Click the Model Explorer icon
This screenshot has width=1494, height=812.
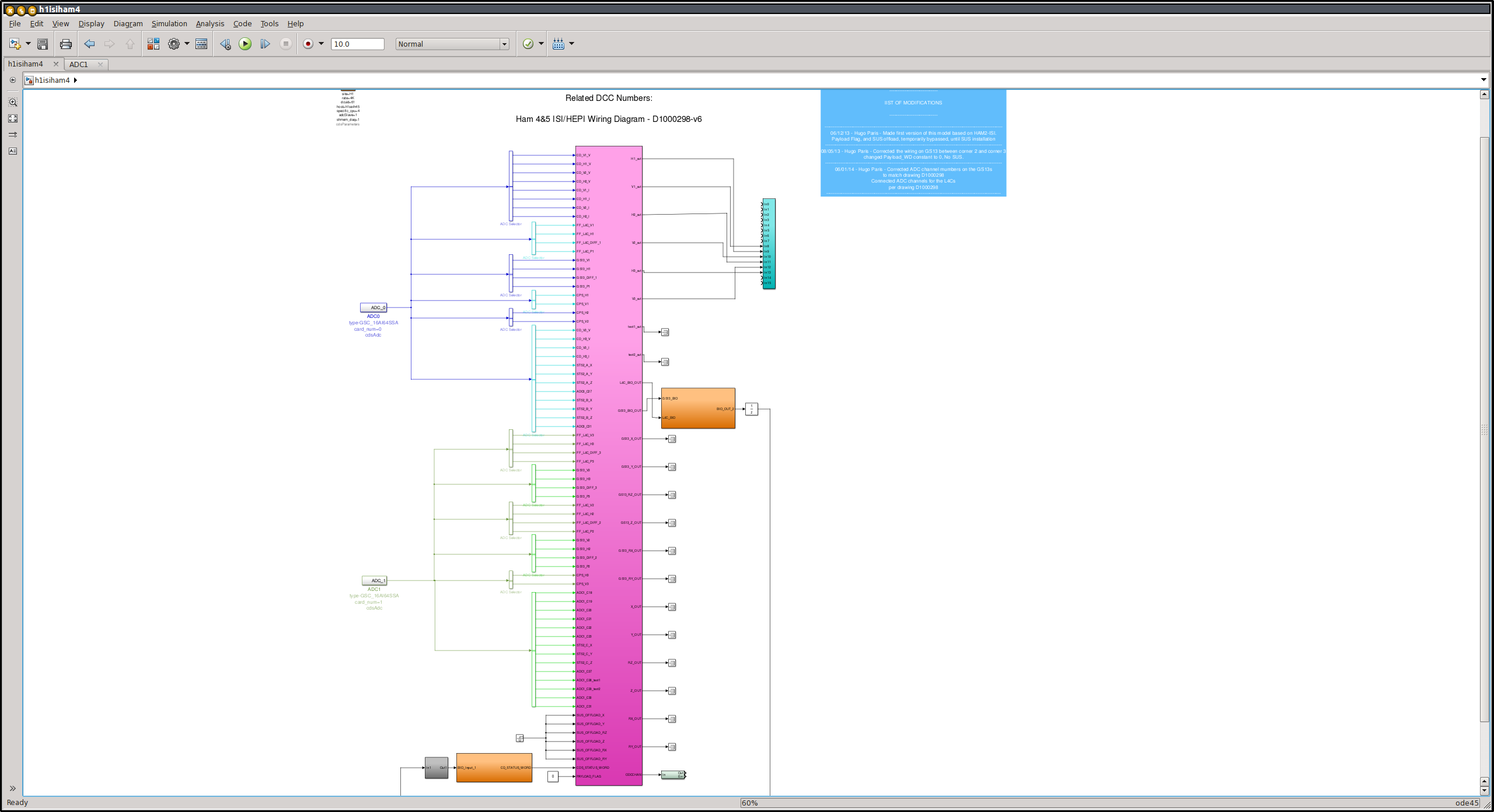click(201, 44)
